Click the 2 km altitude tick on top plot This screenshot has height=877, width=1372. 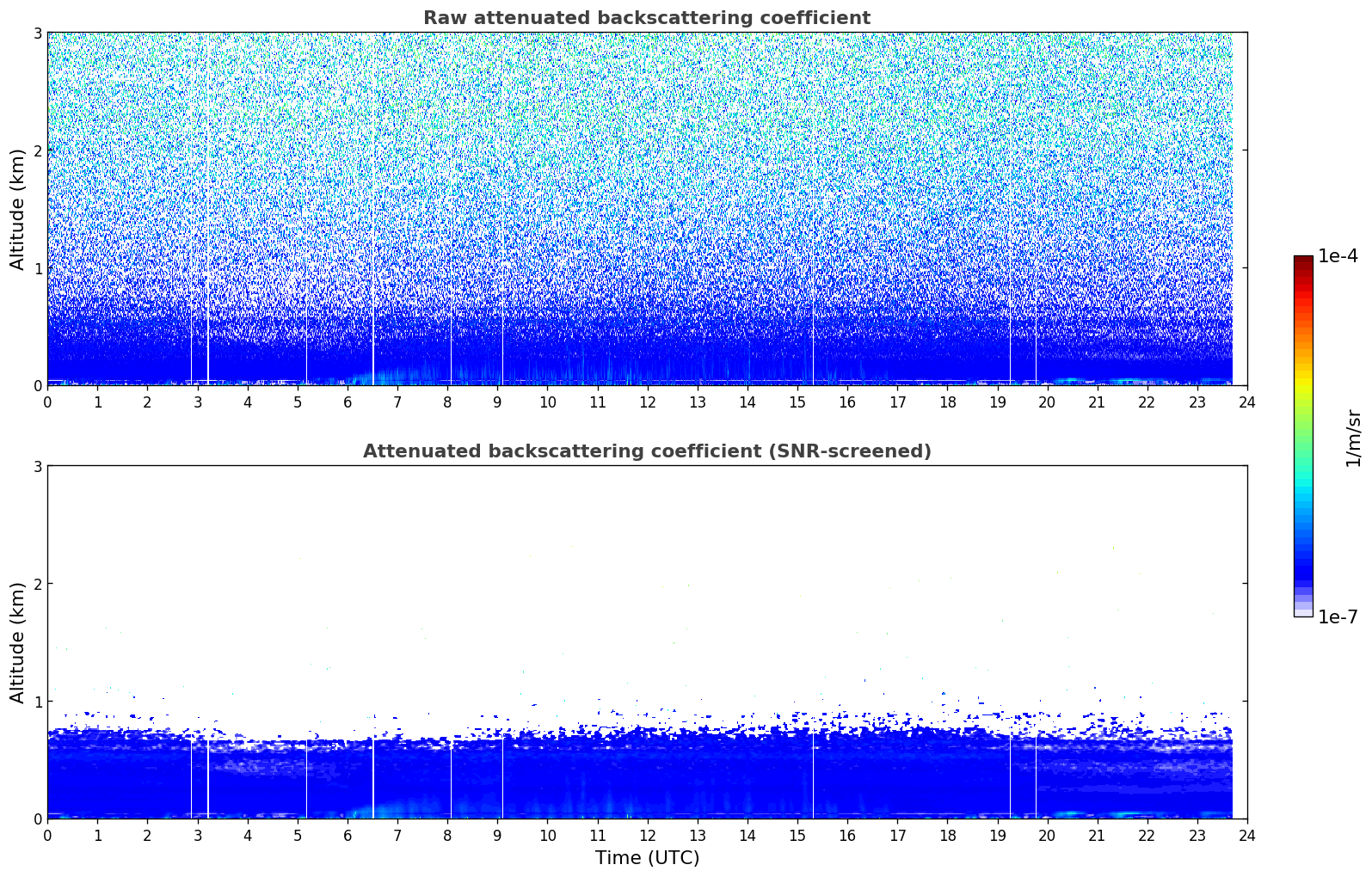point(37,150)
